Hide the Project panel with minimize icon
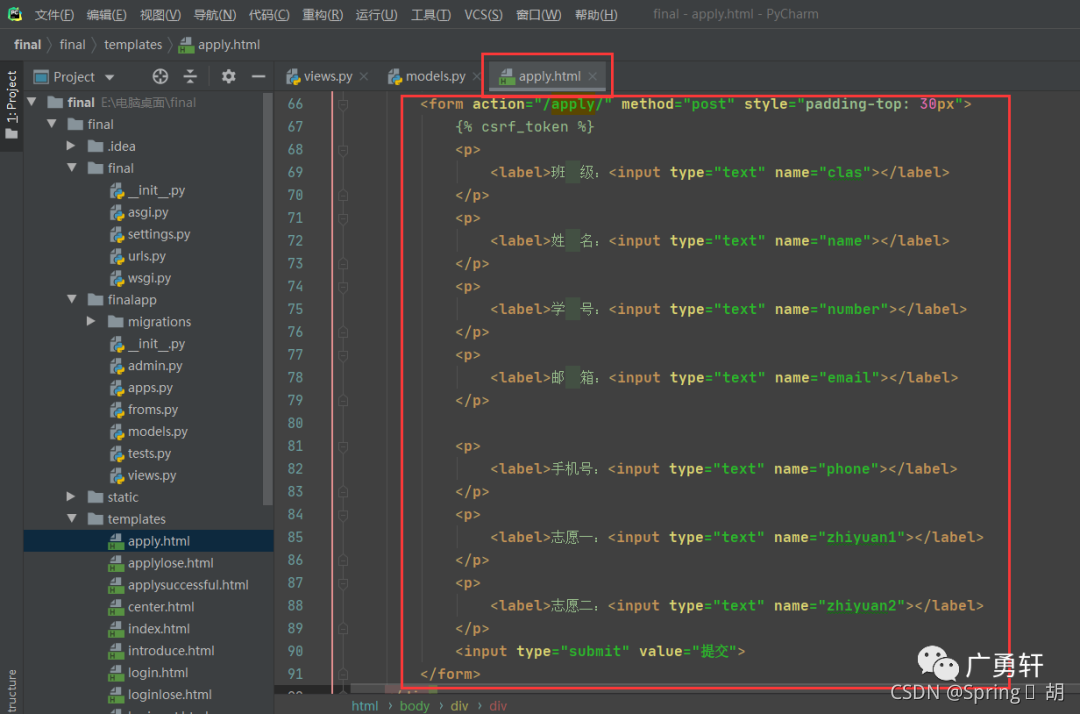 [x=258, y=77]
